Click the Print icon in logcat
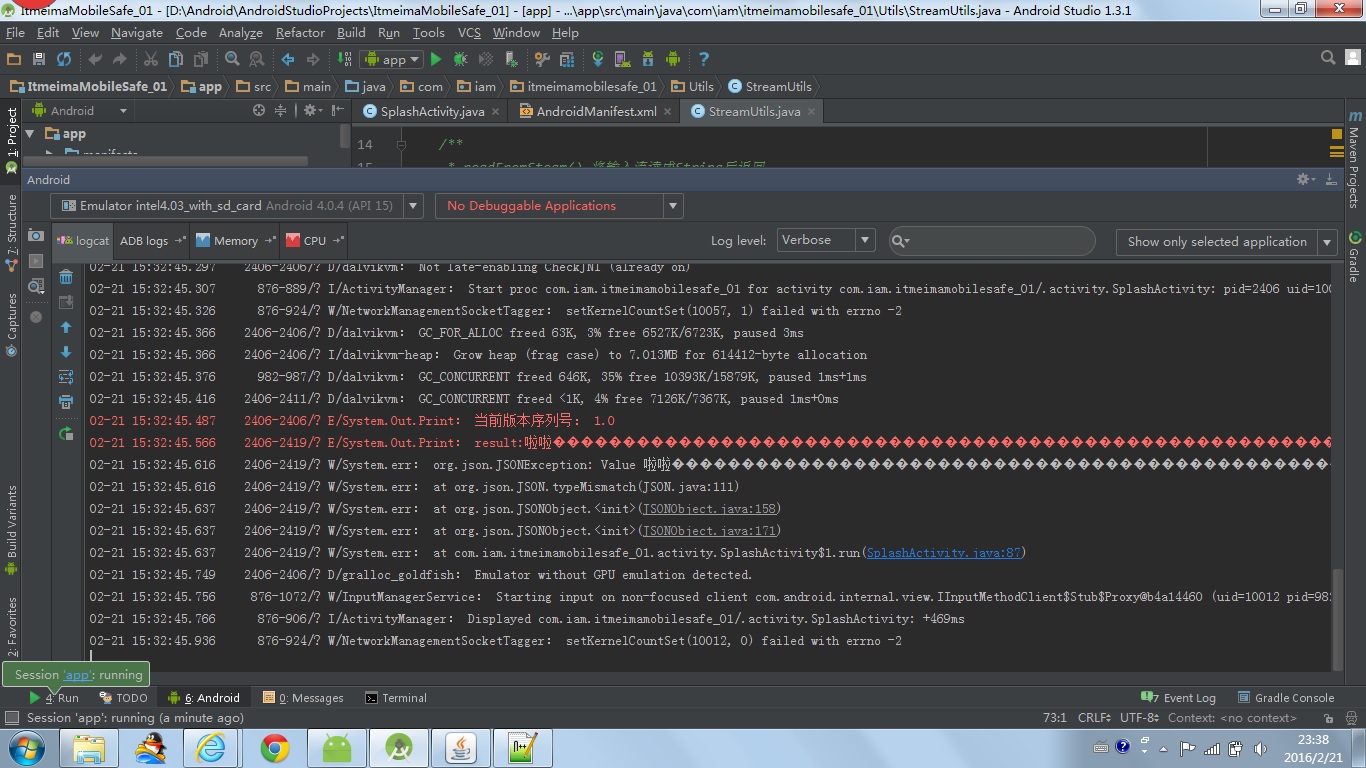The height and width of the screenshot is (768, 1366). pyautogui.click(x=66, y=402)
